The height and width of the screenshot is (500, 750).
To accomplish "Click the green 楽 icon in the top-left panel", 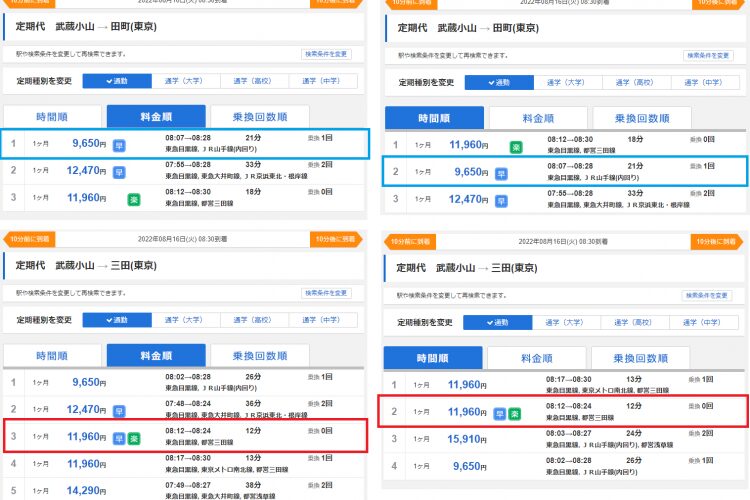I will point(133,199).
